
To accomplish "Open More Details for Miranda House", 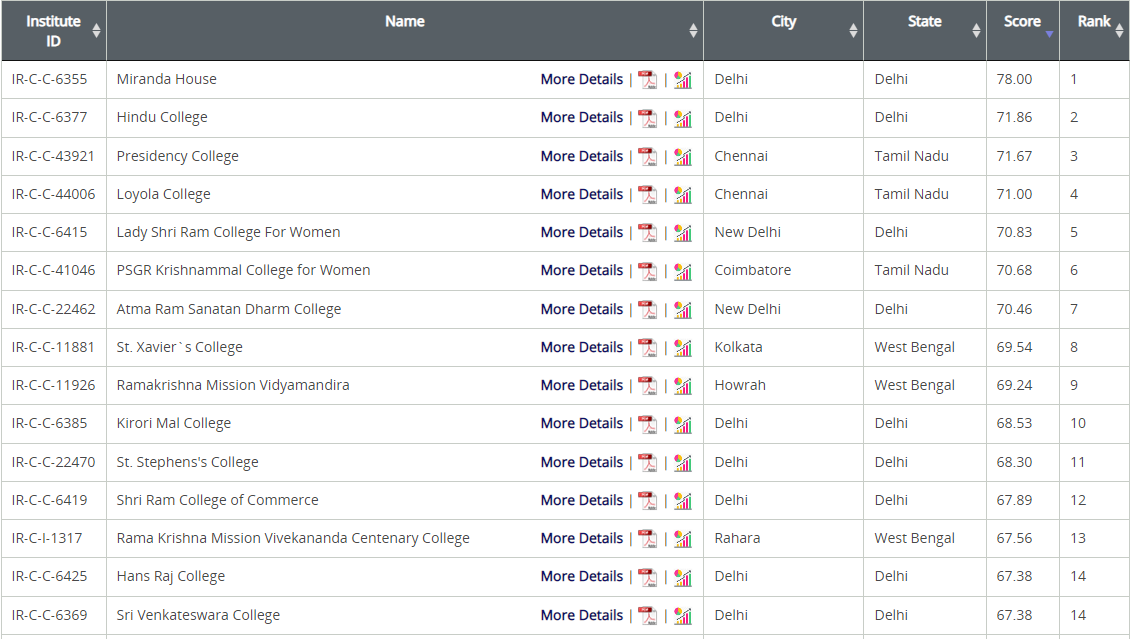I will click(582, 79).
